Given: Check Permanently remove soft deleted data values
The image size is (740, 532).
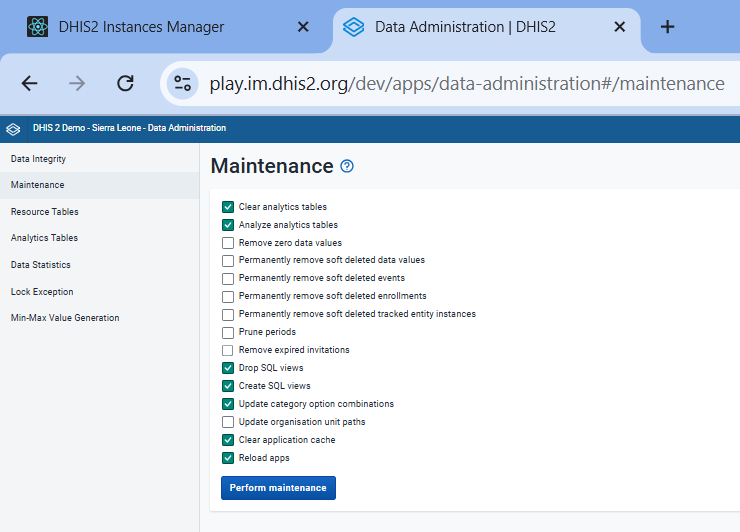Looking at the screenshot, I should 228,260.
